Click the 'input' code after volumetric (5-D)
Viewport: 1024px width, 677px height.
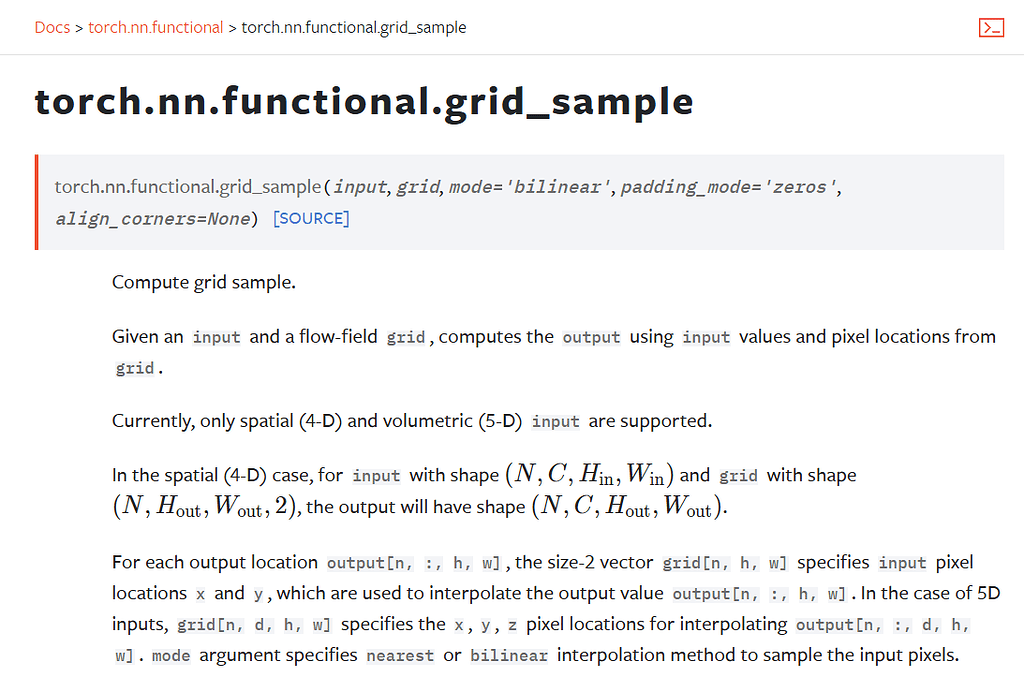pyautogui.click(x=555, y=422)
